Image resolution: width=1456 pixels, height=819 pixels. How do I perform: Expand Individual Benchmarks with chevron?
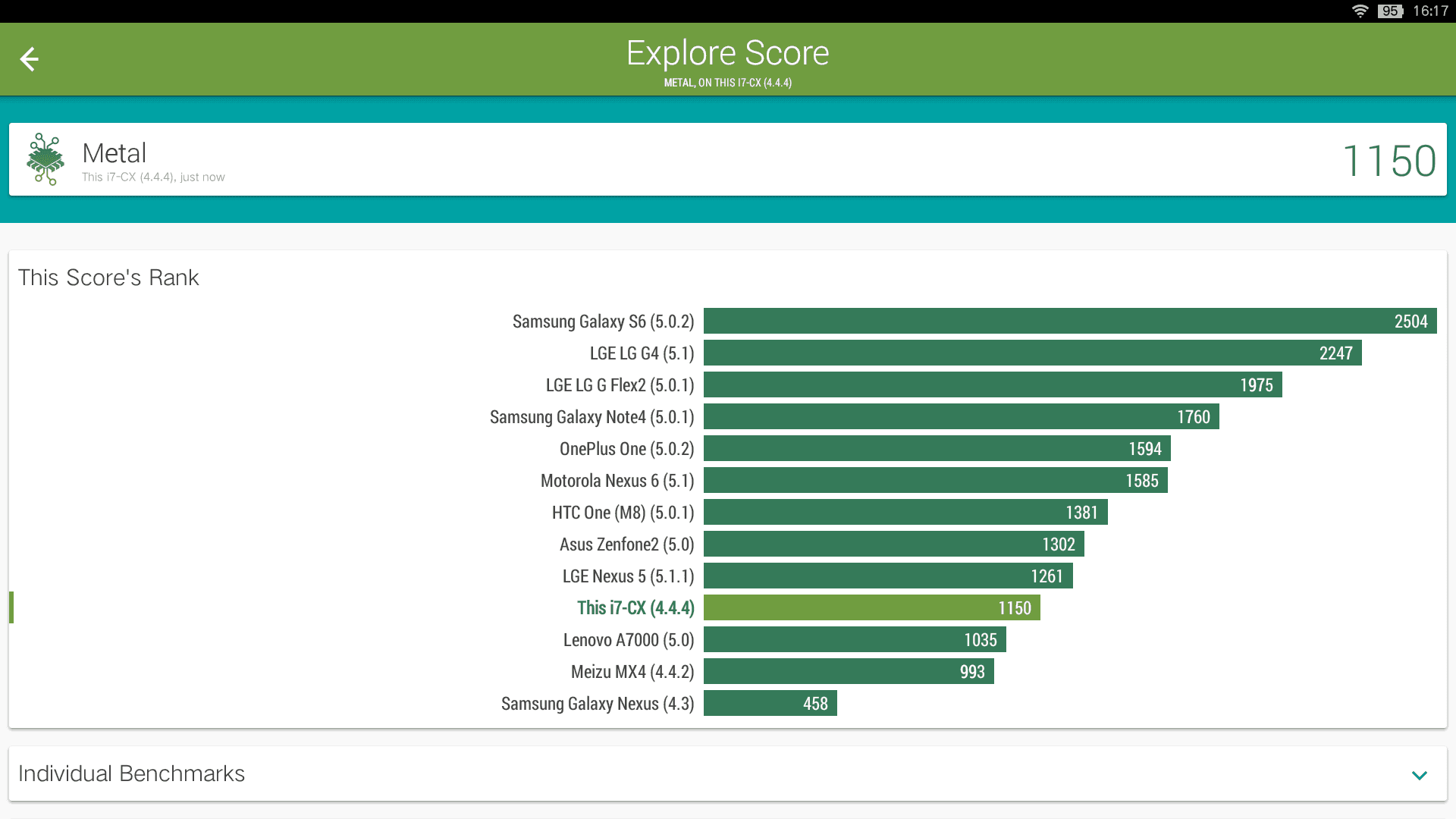pyautogui.click(x=1420, y=775)
